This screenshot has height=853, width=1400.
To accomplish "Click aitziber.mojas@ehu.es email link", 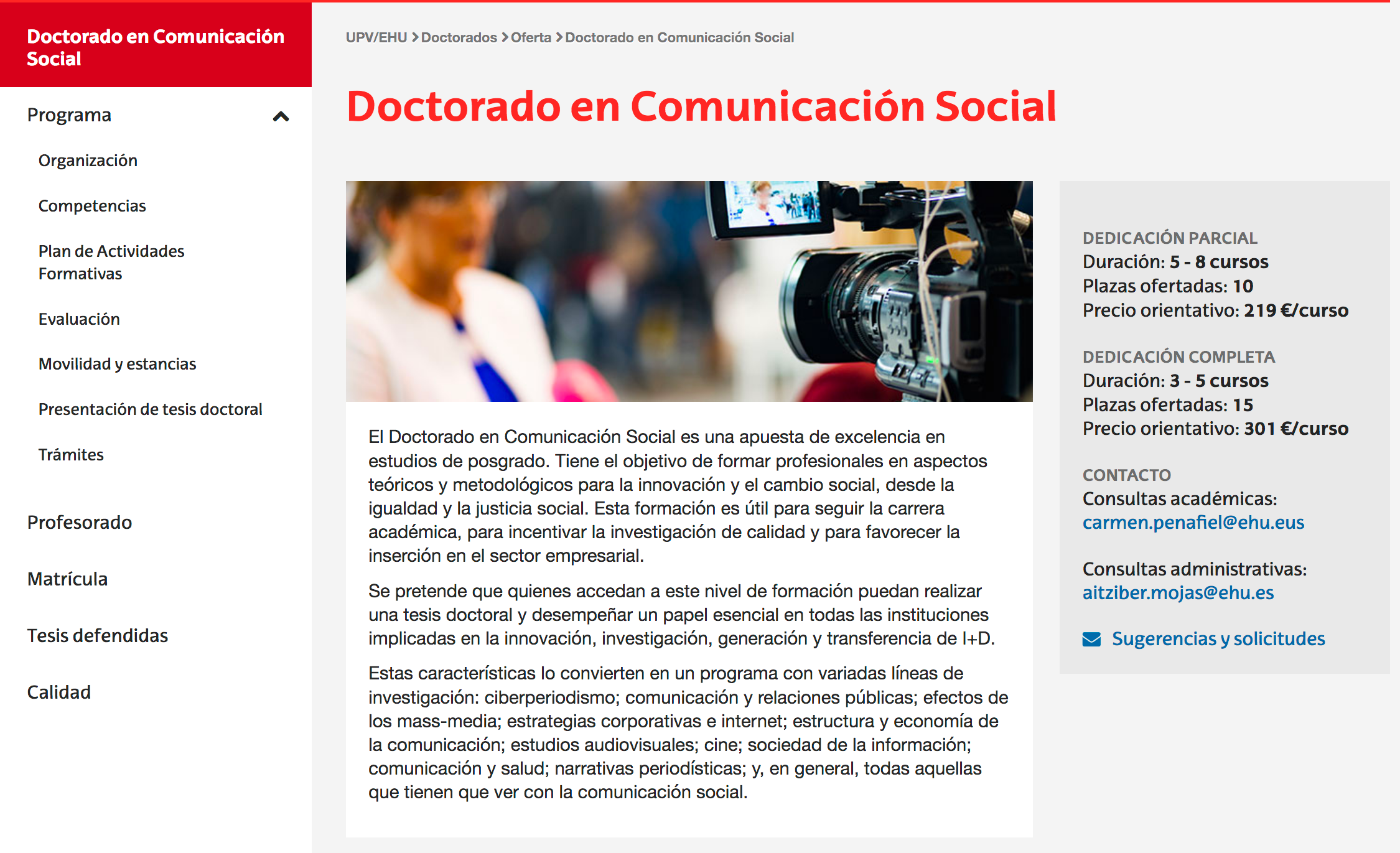I will click(x=1178, y=592).
